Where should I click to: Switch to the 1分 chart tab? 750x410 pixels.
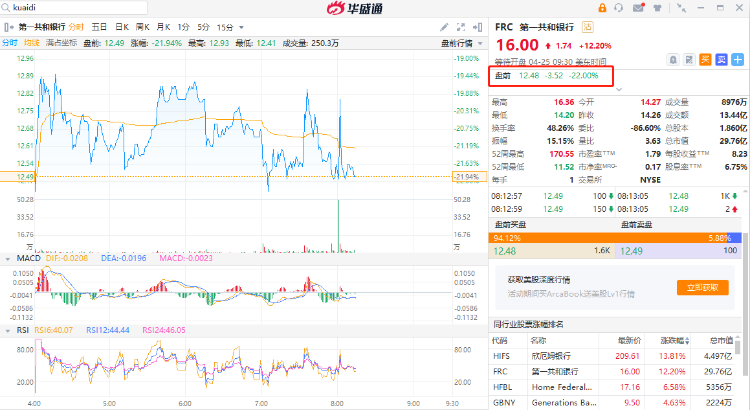pyautogui.click(x=184, y=27)
